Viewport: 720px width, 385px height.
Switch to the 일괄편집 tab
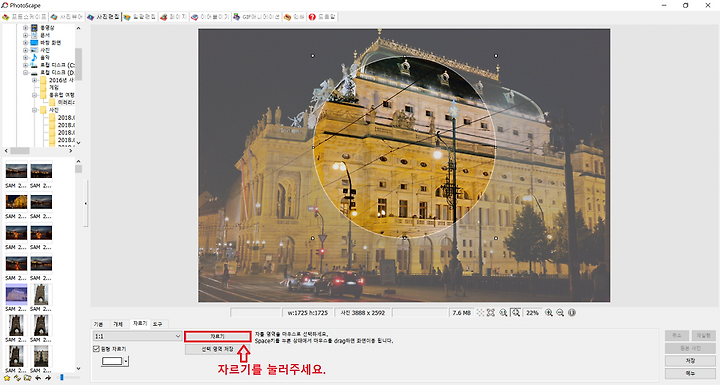(140, 17)
